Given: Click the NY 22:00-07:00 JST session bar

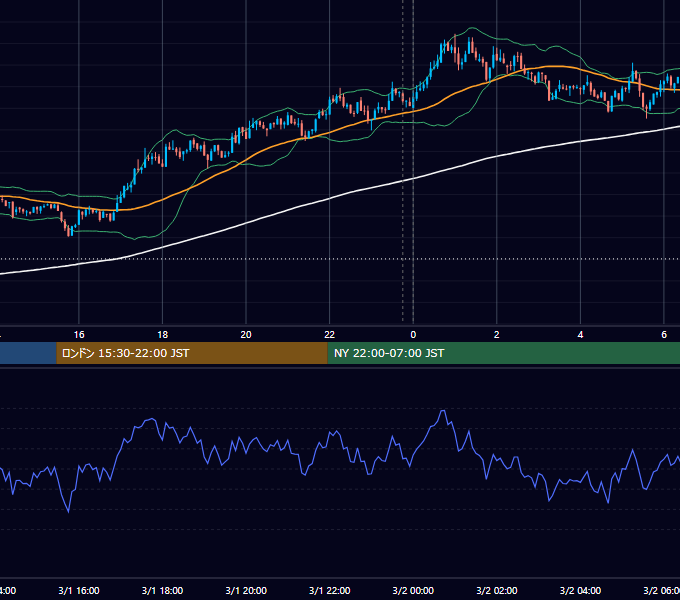Looking at the screenshot, I should coord(503,353).
